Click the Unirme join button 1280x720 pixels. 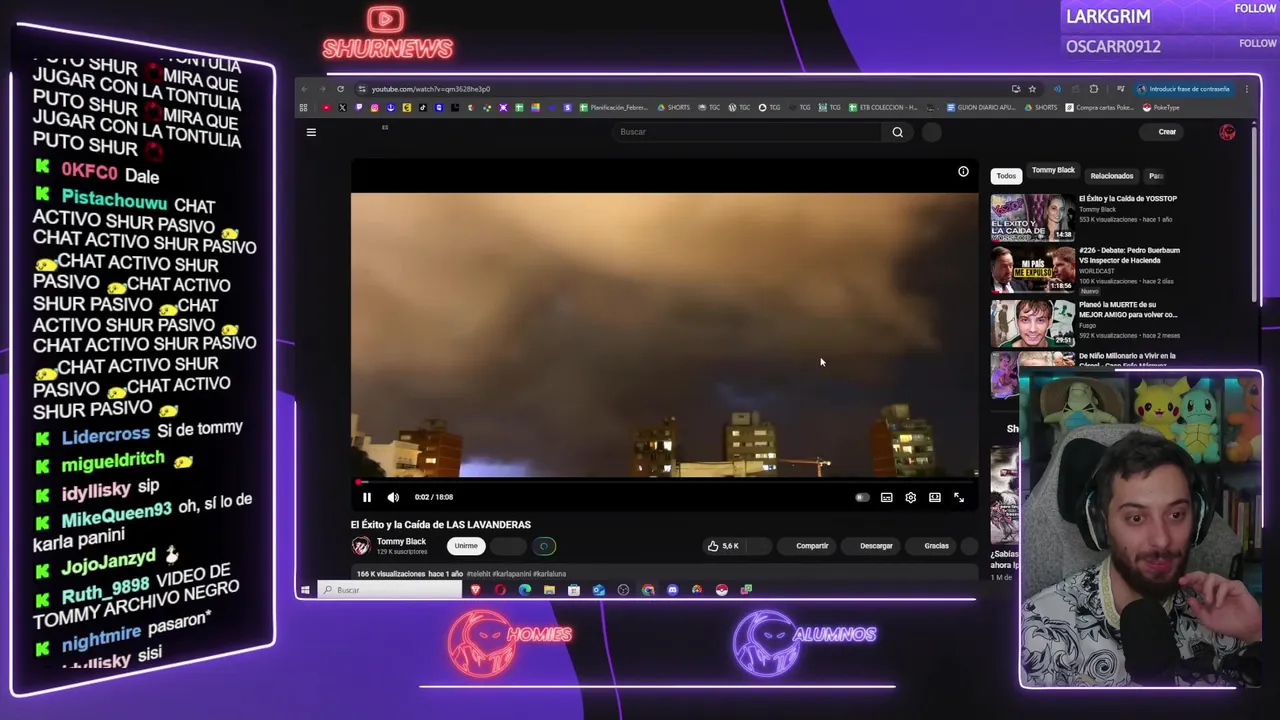pos(466,546)
